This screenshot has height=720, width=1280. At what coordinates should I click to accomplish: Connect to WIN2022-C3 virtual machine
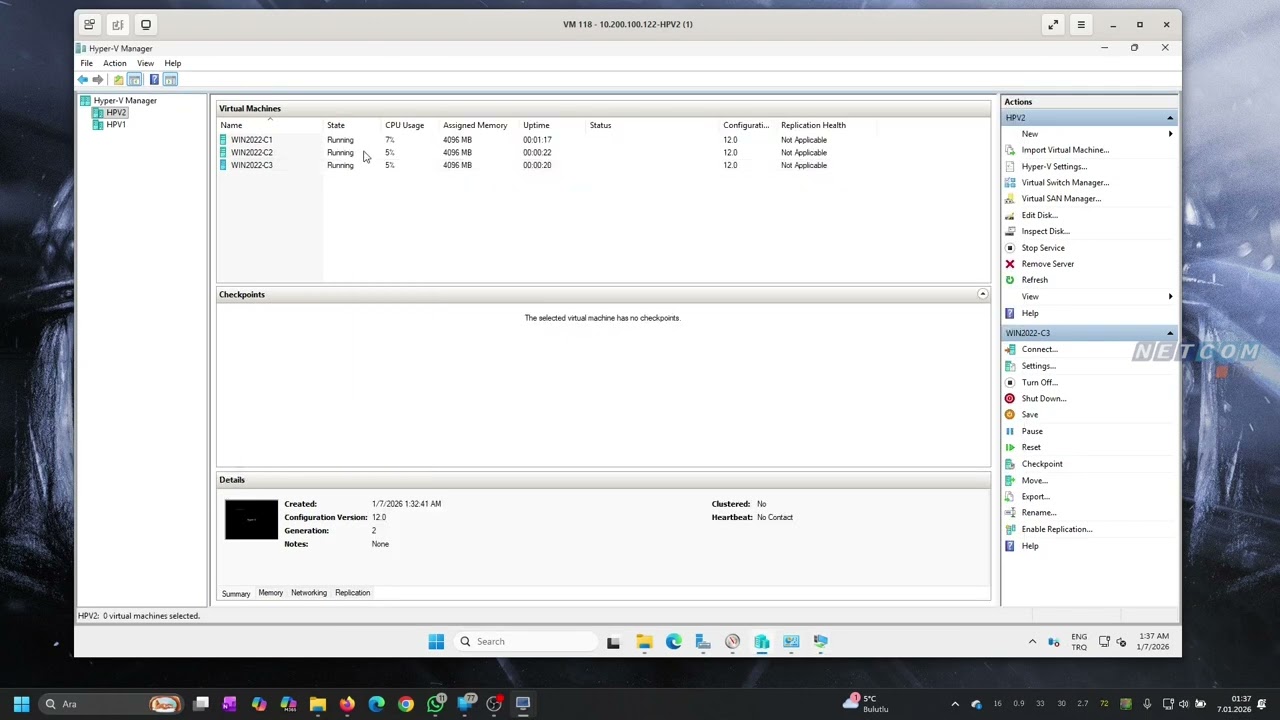[x=1039, y=349]
